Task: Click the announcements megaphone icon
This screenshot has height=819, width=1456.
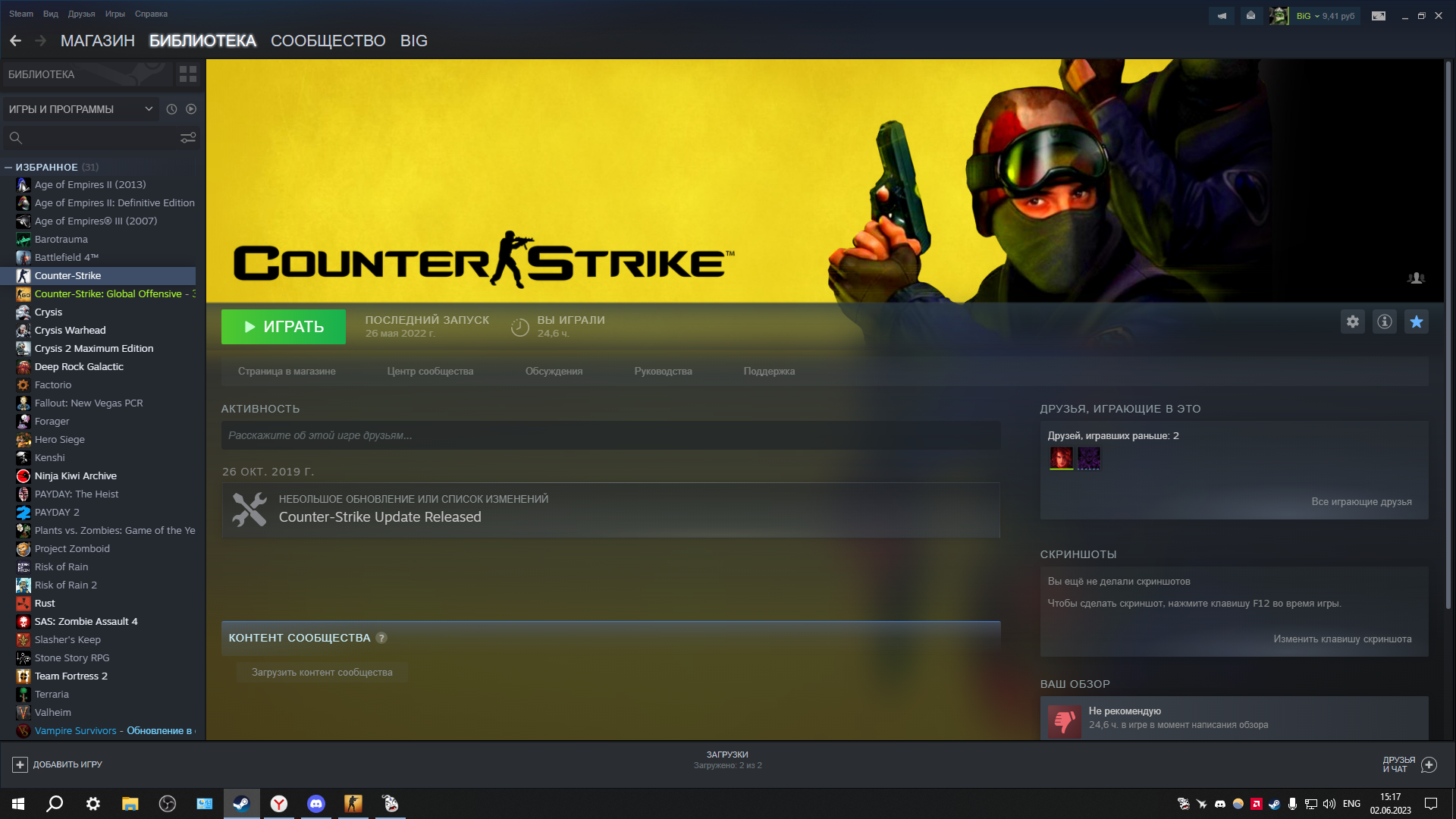Action: [1222, 16]
